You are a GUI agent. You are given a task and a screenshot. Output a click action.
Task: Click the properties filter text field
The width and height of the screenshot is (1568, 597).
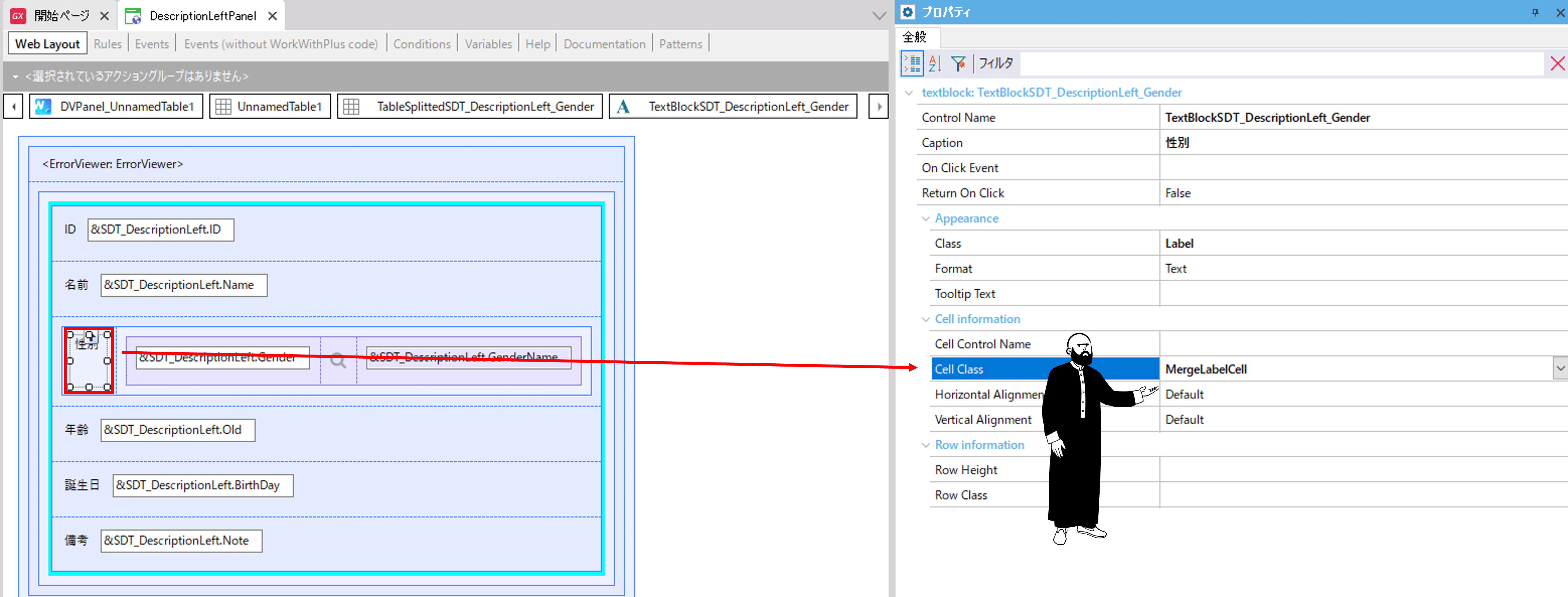coord(1278,63)
